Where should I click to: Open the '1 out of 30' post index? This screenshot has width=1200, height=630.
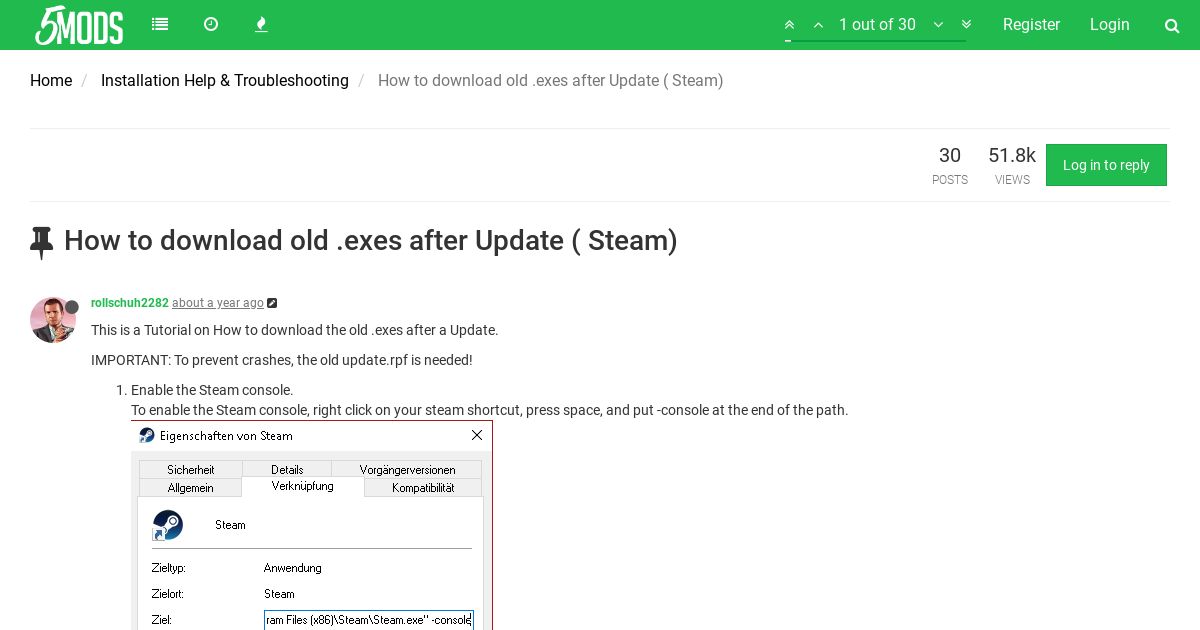point(877,25)
